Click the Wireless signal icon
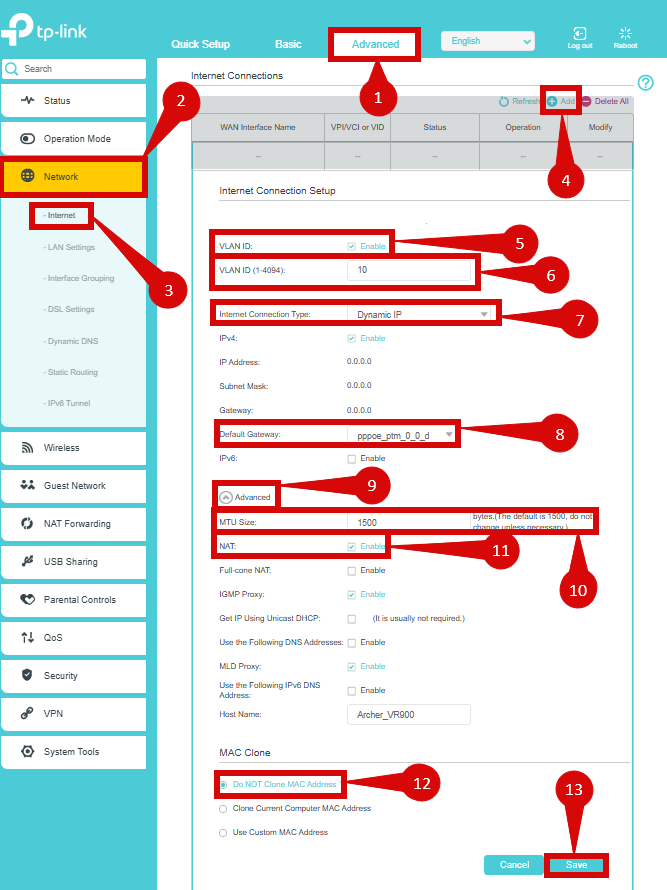The height and width of the screenshot is (890, 667). click(x=27, y=448)
